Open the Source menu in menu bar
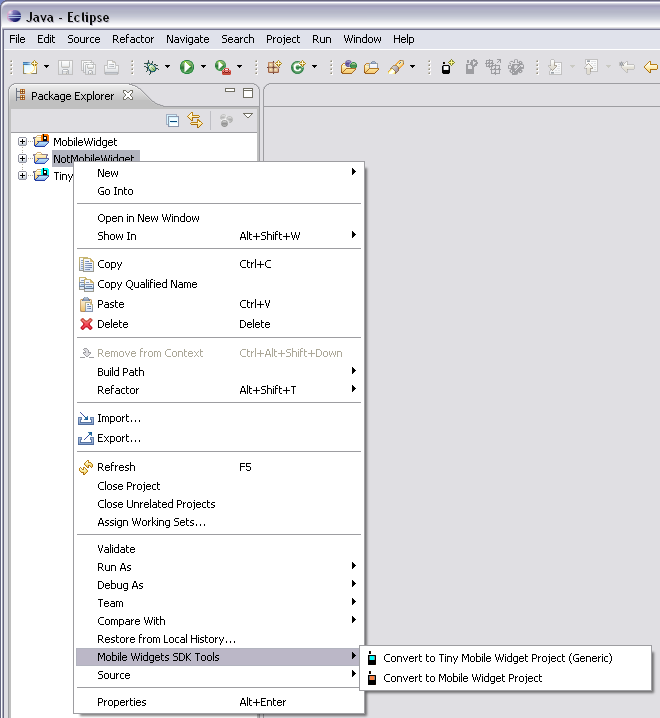The height and width of the screenshot is (718, 660). pyautogui.click(x=84, y=39)
